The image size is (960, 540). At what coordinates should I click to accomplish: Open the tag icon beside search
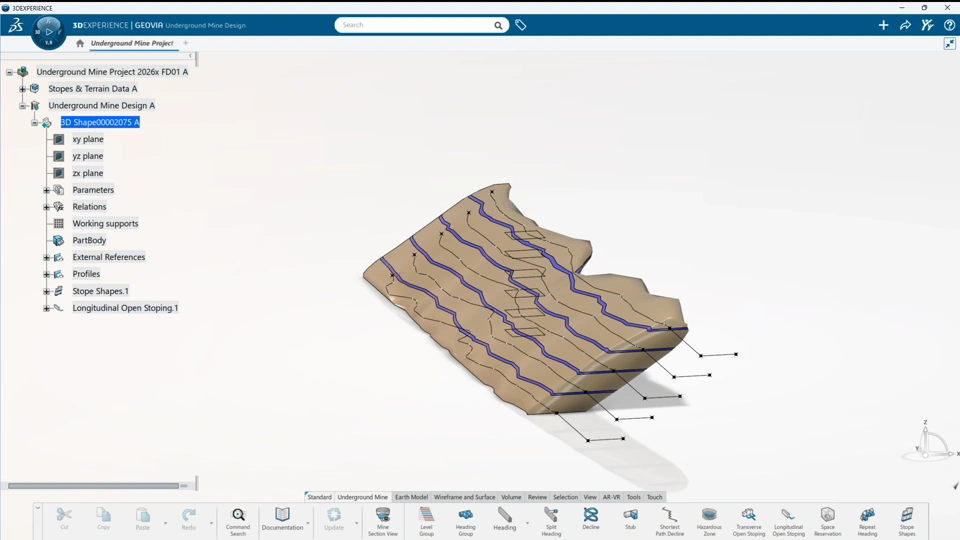click(x=520, y=25)
